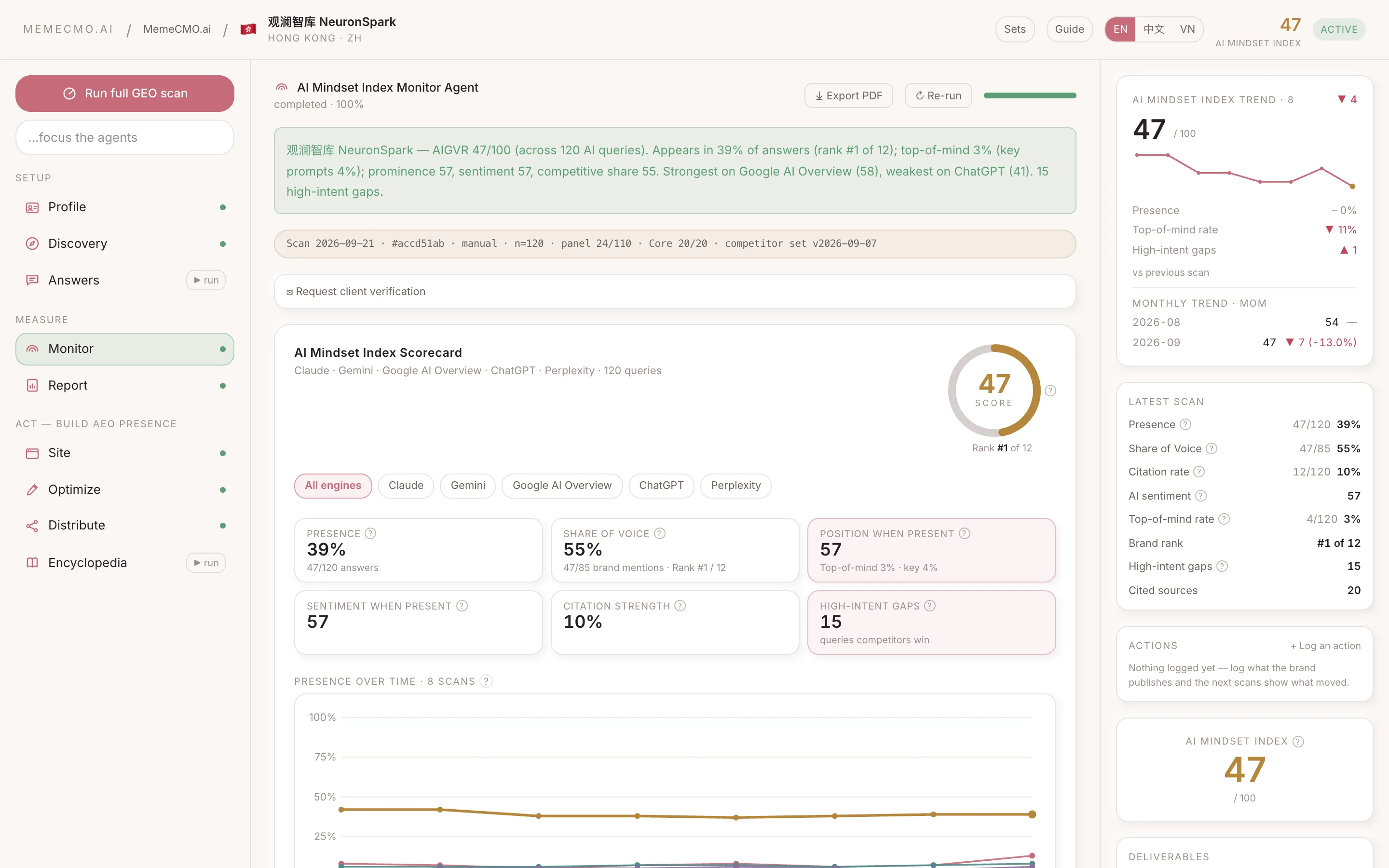Open Citation Strength help icon

point(680,606)
